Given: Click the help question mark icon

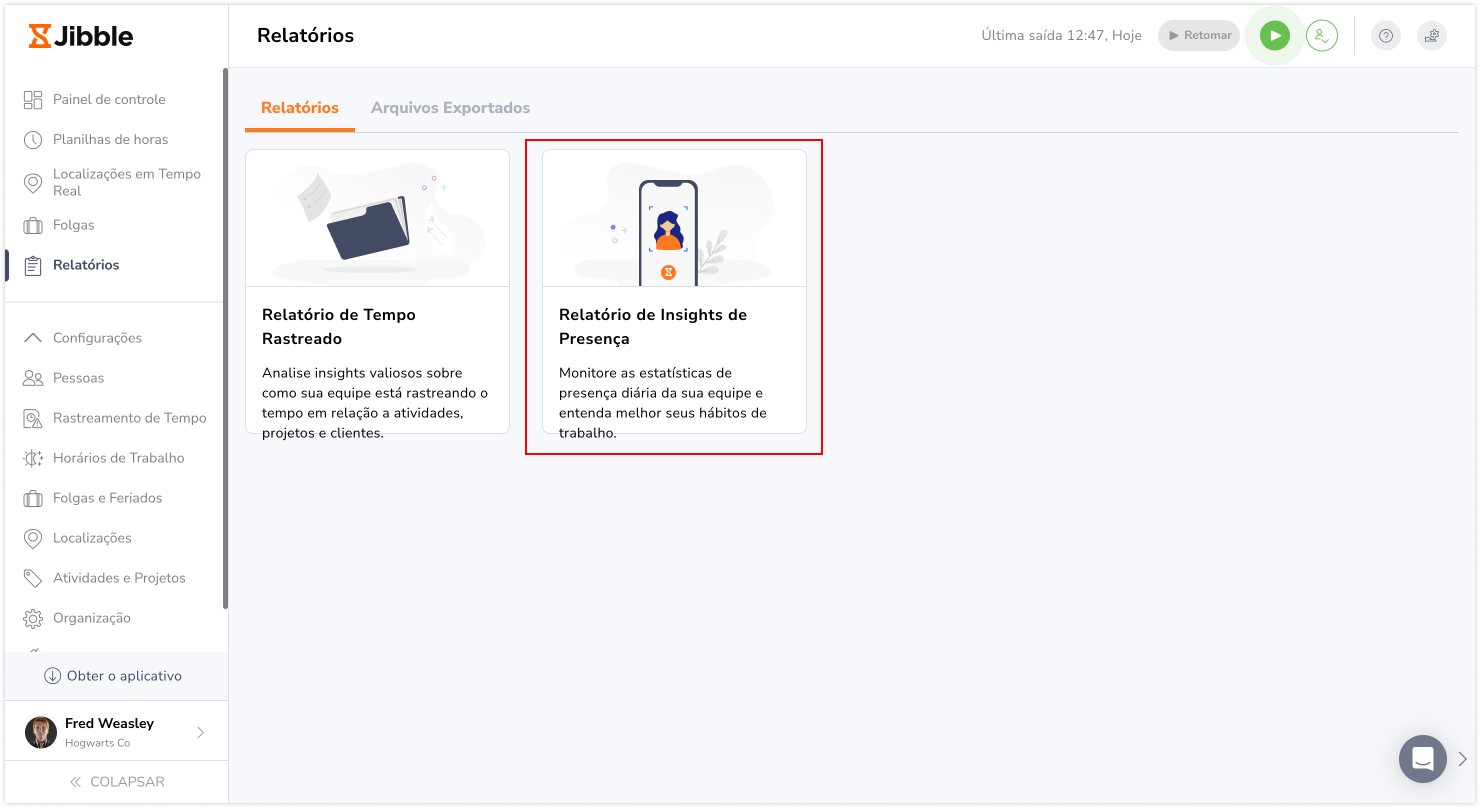Looking at the screenshot, I should (1385, 36).
